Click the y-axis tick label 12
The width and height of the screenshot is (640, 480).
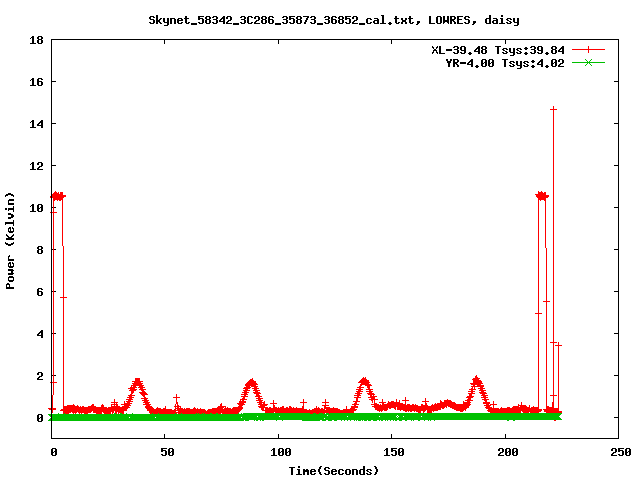point(36,166)
